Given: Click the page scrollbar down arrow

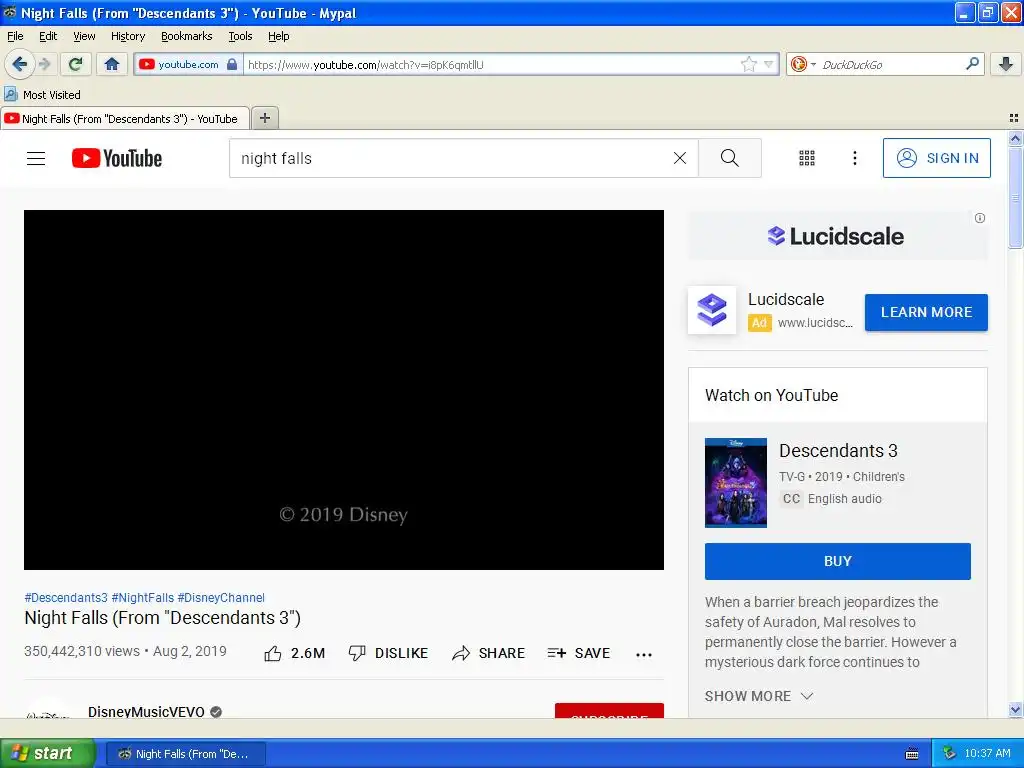Looking at the screenshot, I should (x=1015, y=709).
